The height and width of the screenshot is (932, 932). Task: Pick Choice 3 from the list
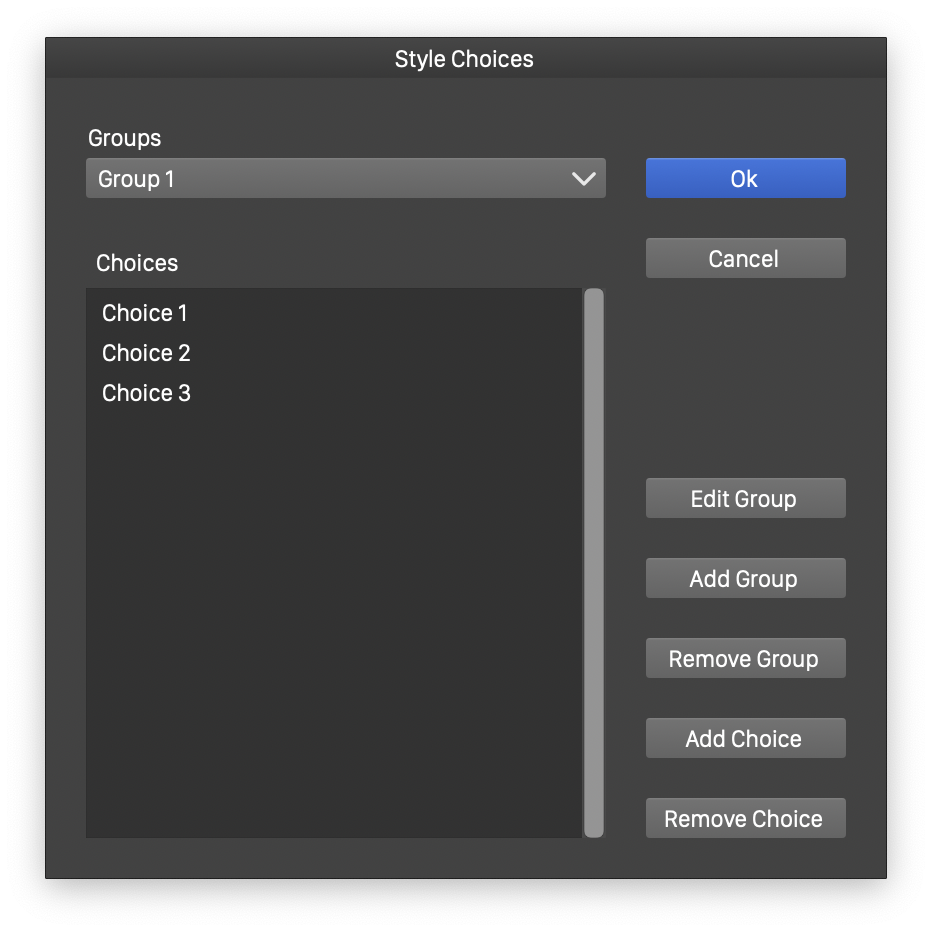tap(146, 393)
